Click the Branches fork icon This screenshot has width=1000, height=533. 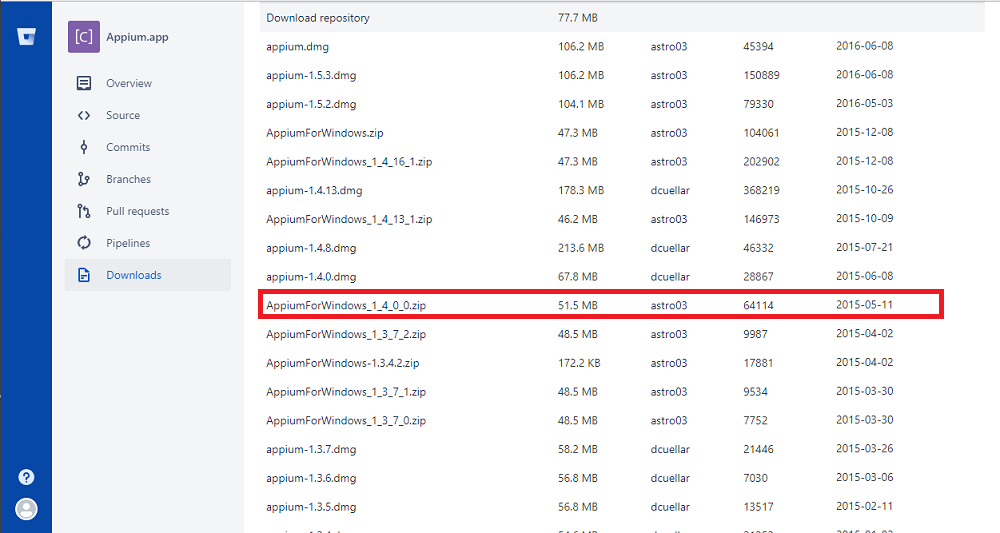pyautogui.click(x=84, y=179)
